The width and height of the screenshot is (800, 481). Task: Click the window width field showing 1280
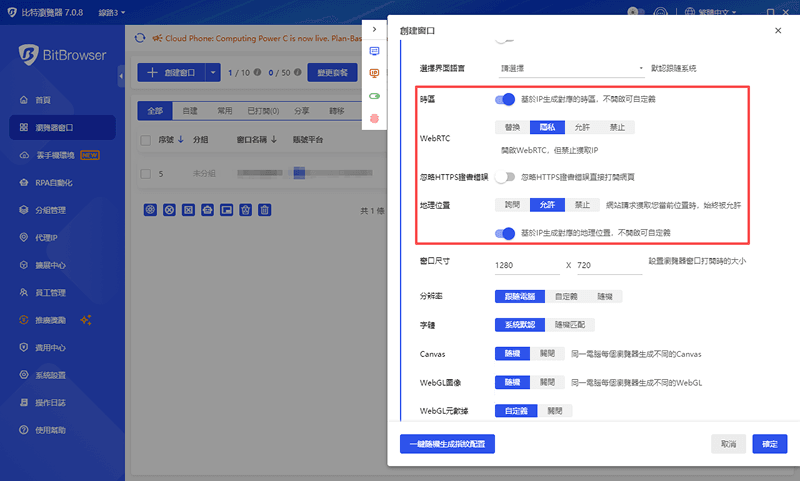(x=525, y=266)
